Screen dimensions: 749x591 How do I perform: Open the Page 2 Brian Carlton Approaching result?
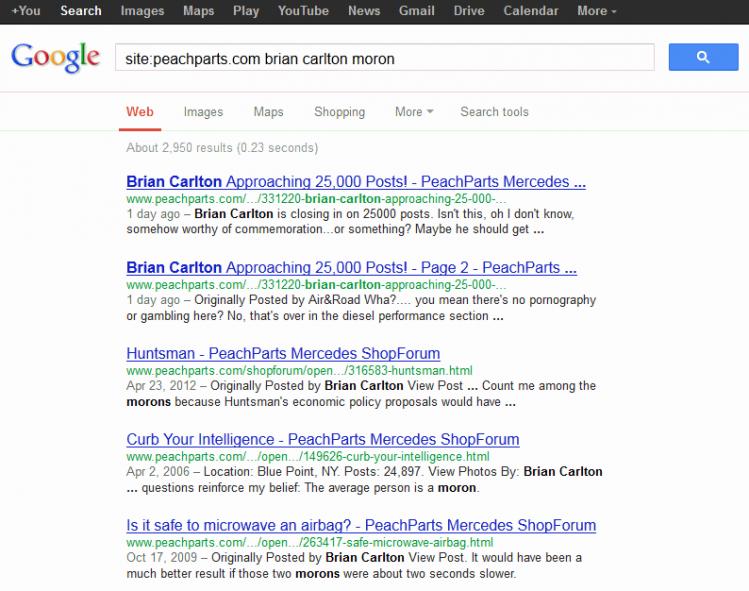352,268
